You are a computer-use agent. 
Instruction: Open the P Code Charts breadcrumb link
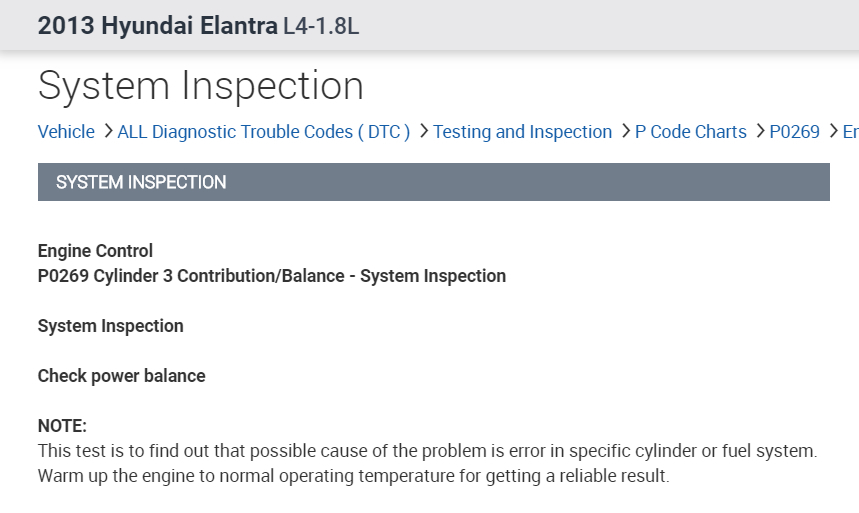click(x=690, y=132)
